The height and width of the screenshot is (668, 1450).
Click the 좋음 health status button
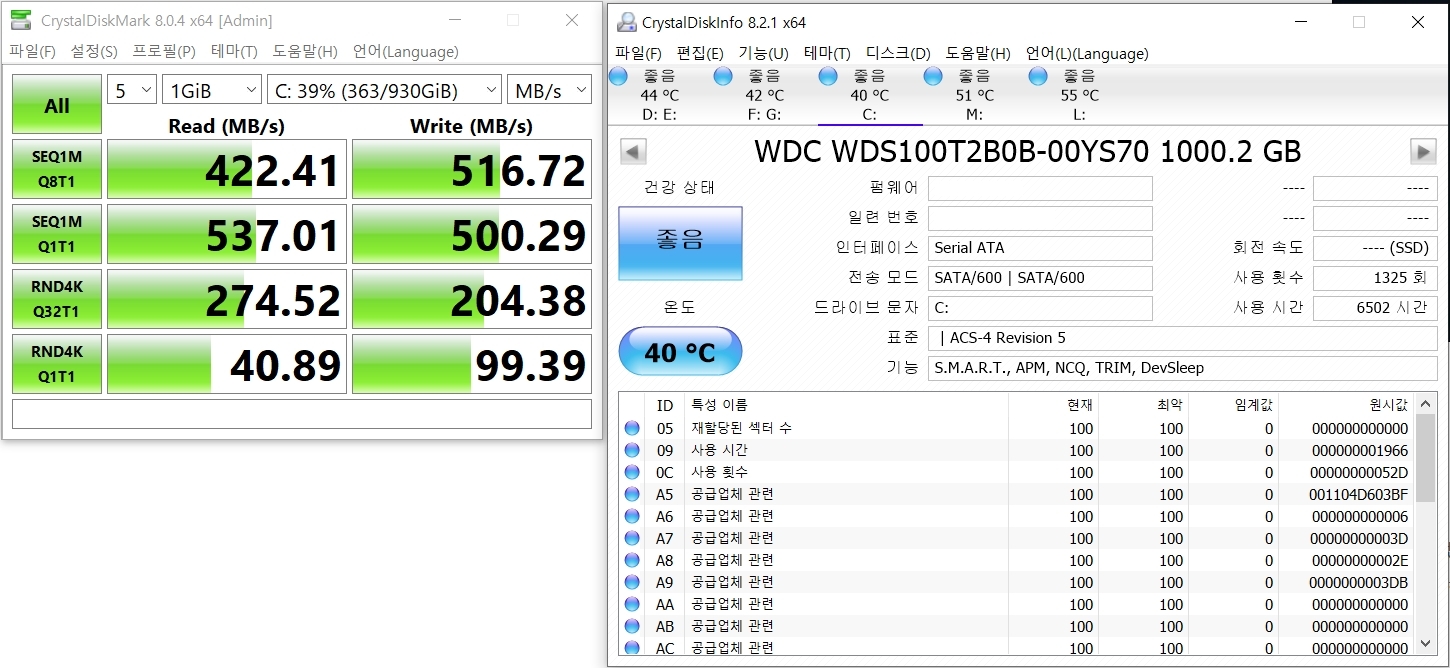[680, 243]
